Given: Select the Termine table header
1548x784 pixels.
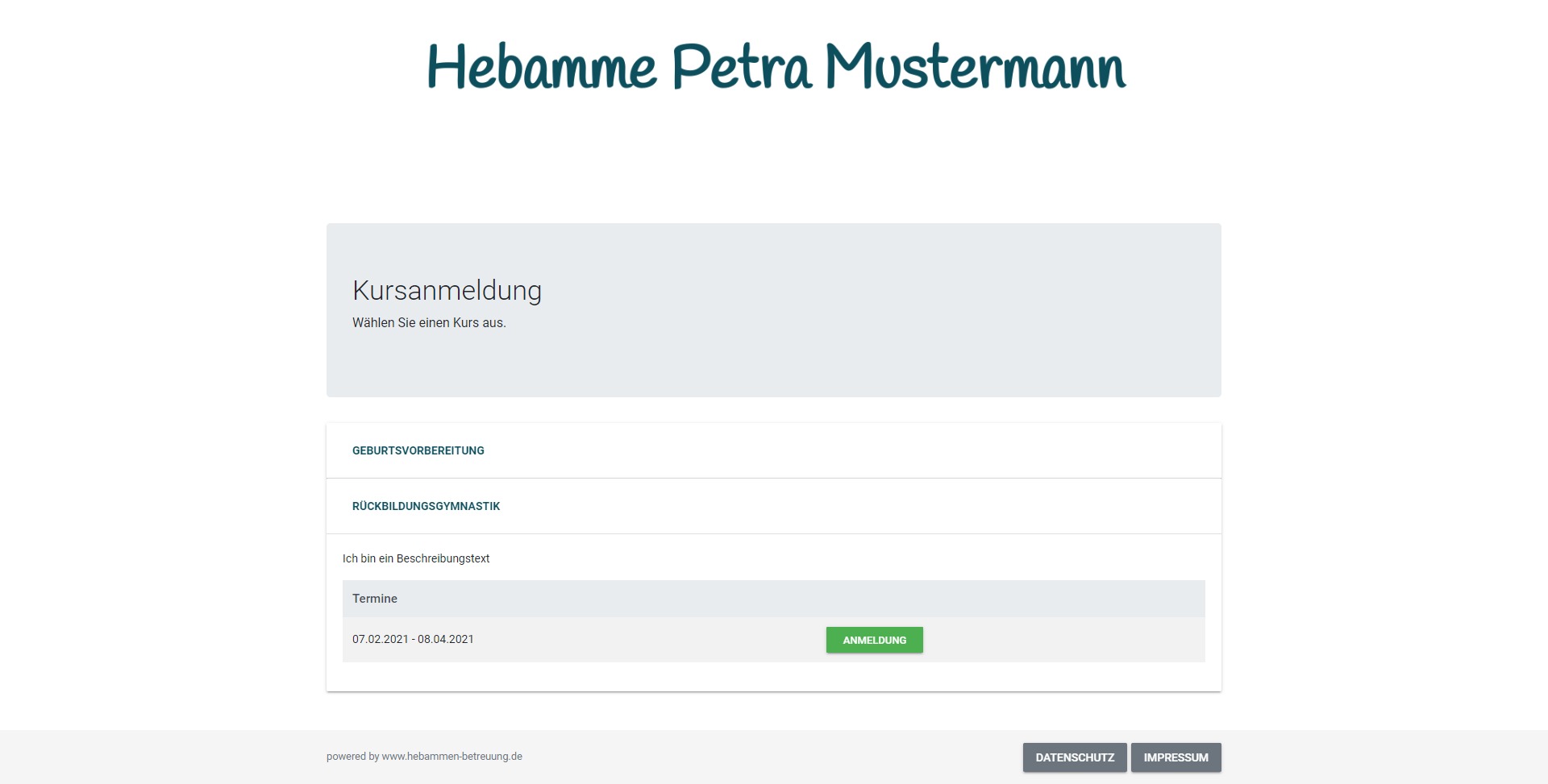Looking at the screenshot, I should tap(375, 599).
